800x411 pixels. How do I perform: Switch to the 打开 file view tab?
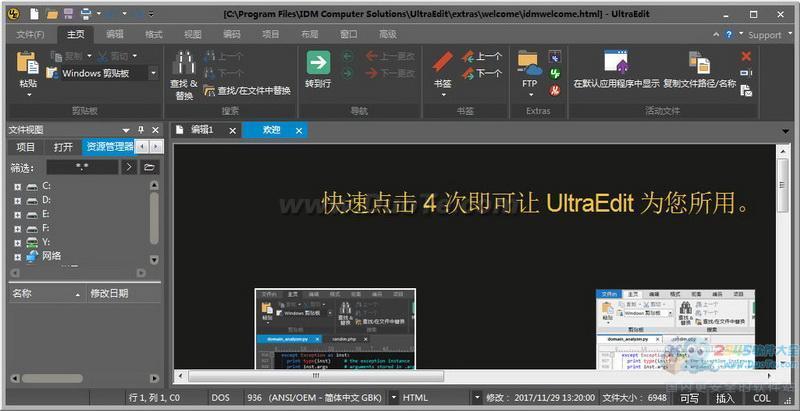(x=63, y=147)
